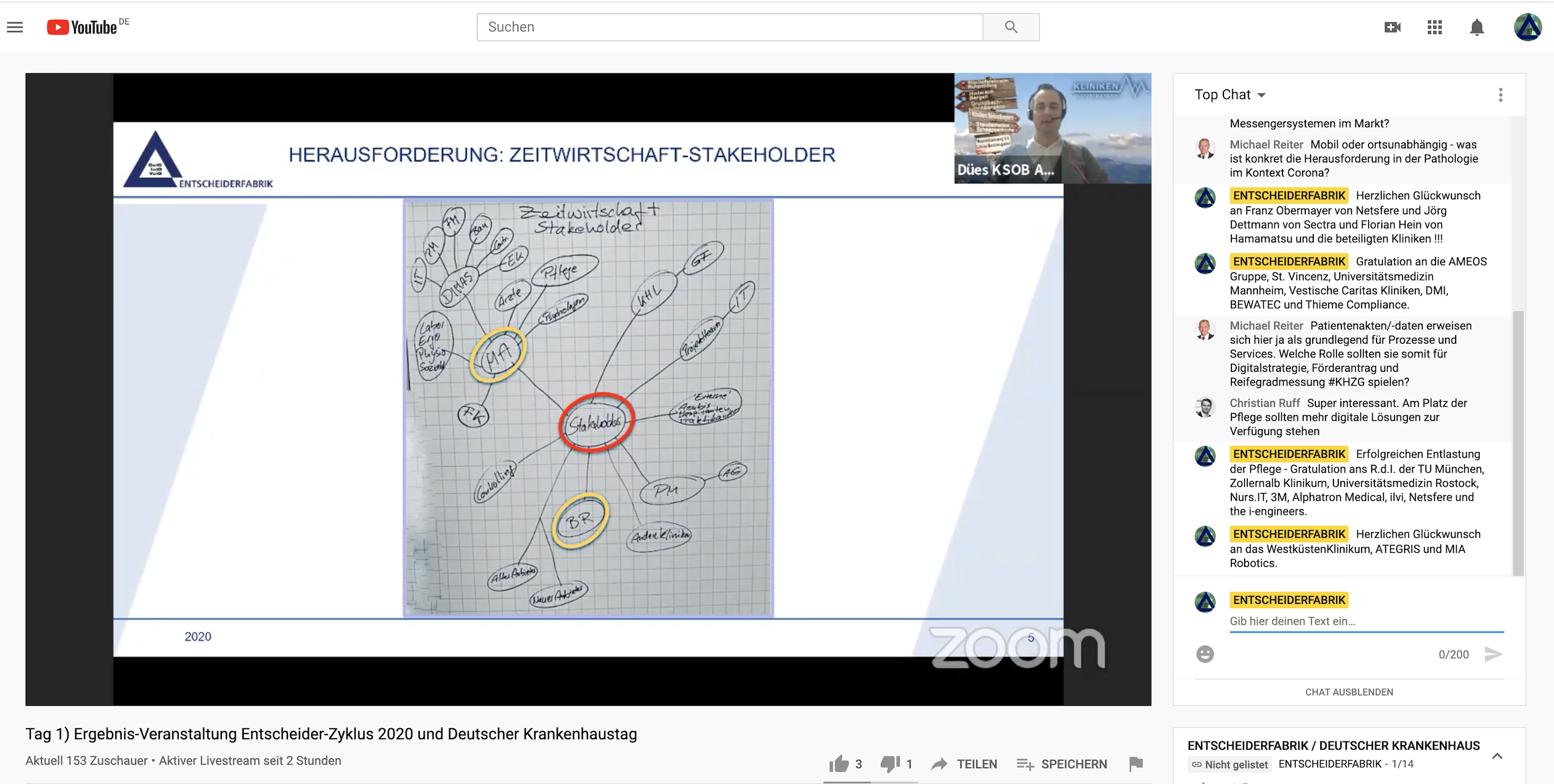Click the like/dislike ratio bar
This screenshot has width=1554, height=784.
point(871,782)
